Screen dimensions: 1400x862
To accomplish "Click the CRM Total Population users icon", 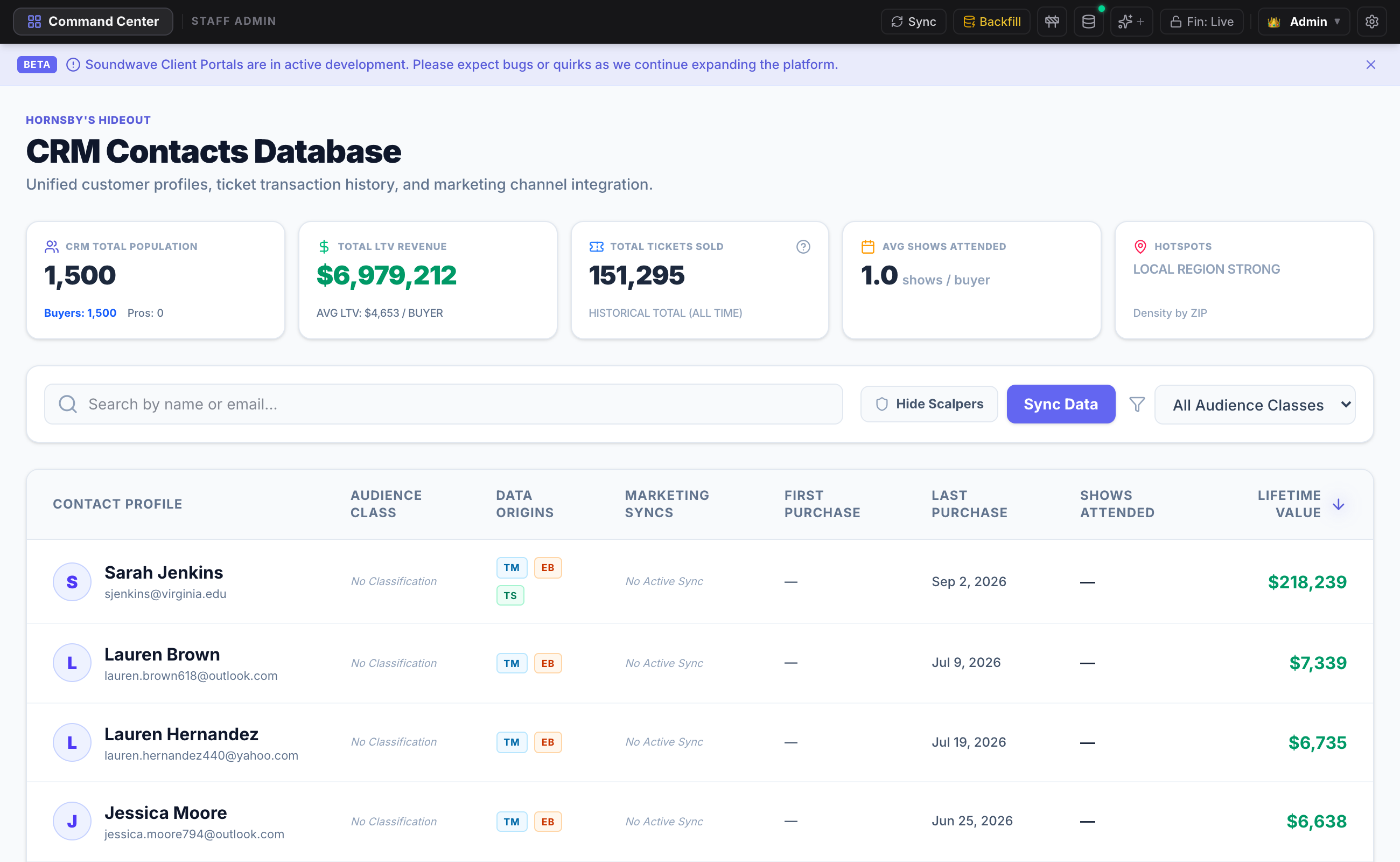I will click(51, 247).
